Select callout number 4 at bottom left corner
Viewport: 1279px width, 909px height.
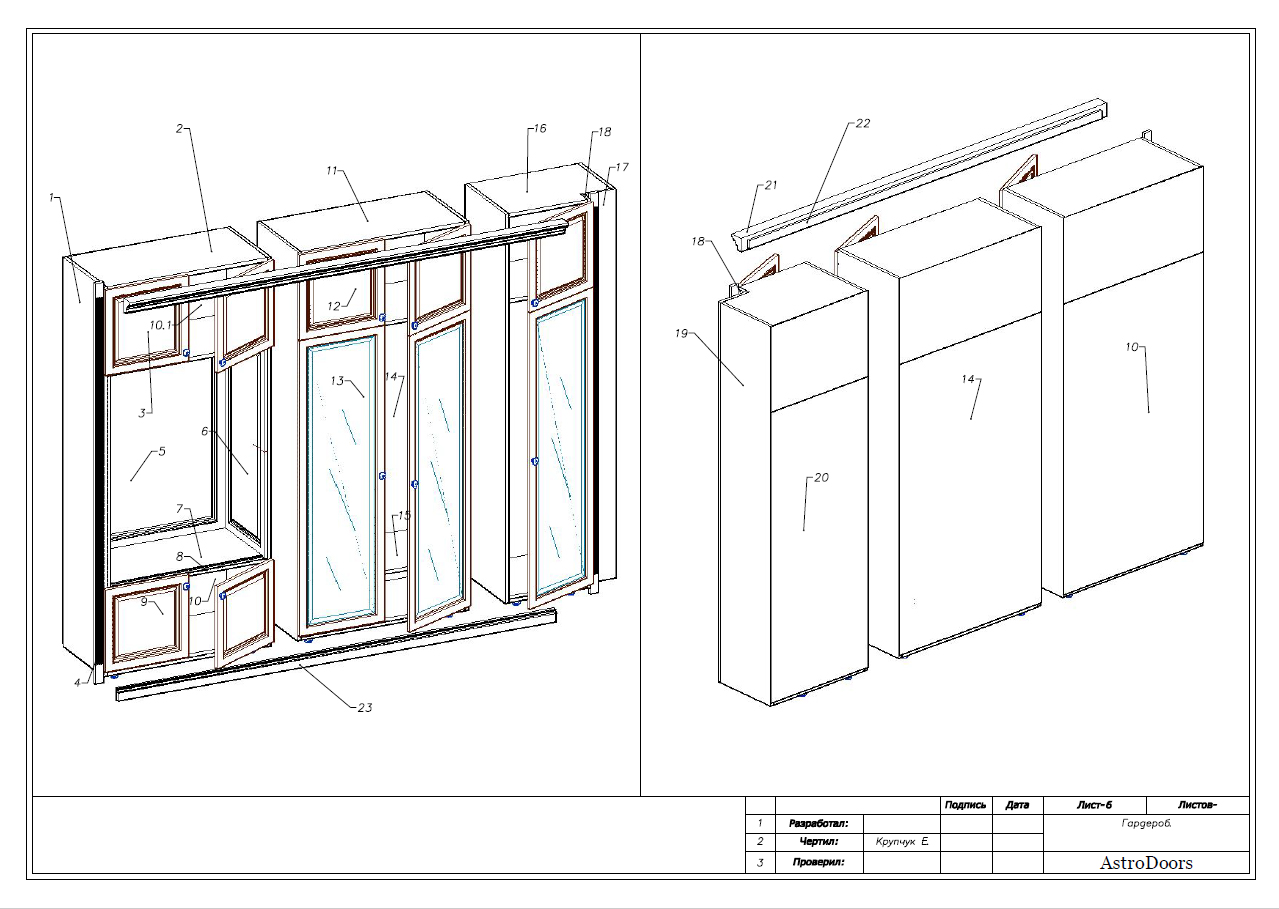(x=76, y=682)
